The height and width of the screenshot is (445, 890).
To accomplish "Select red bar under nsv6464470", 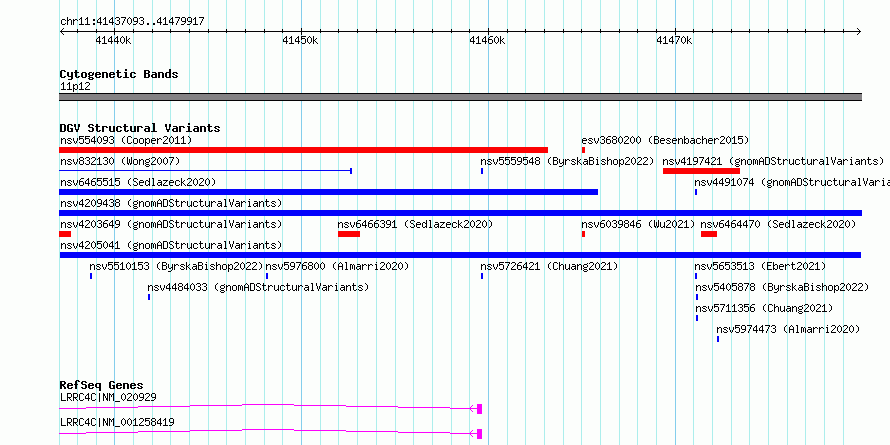I will [709, 234].
